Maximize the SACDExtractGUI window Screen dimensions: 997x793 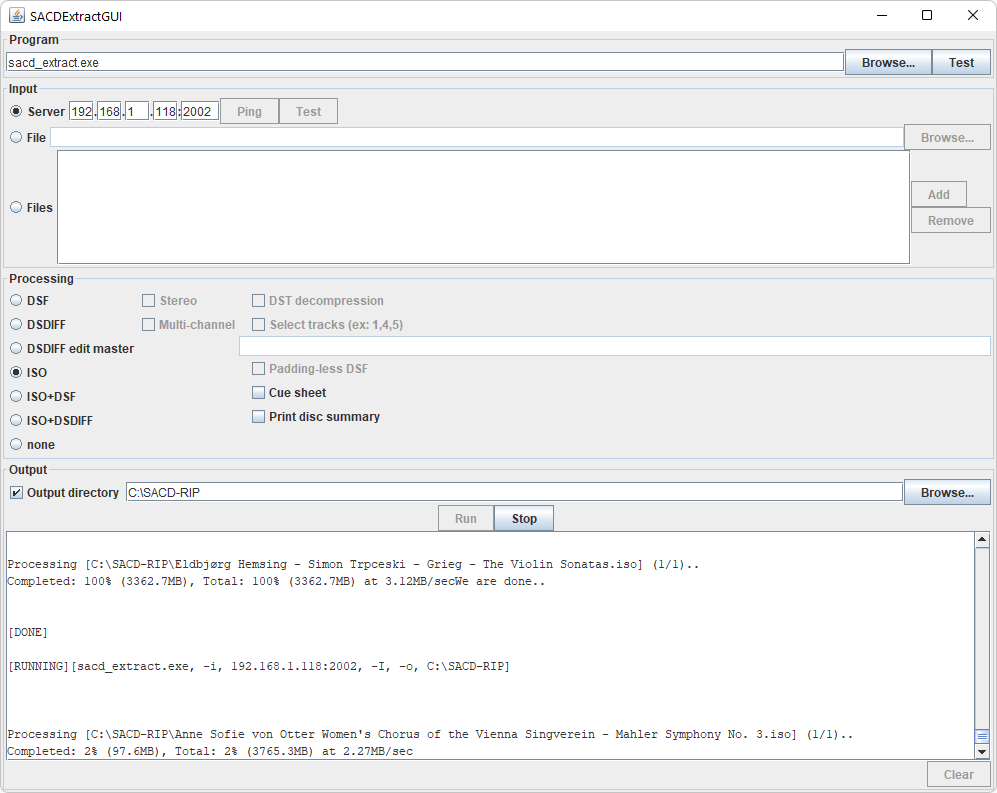(x=927, y=15)
